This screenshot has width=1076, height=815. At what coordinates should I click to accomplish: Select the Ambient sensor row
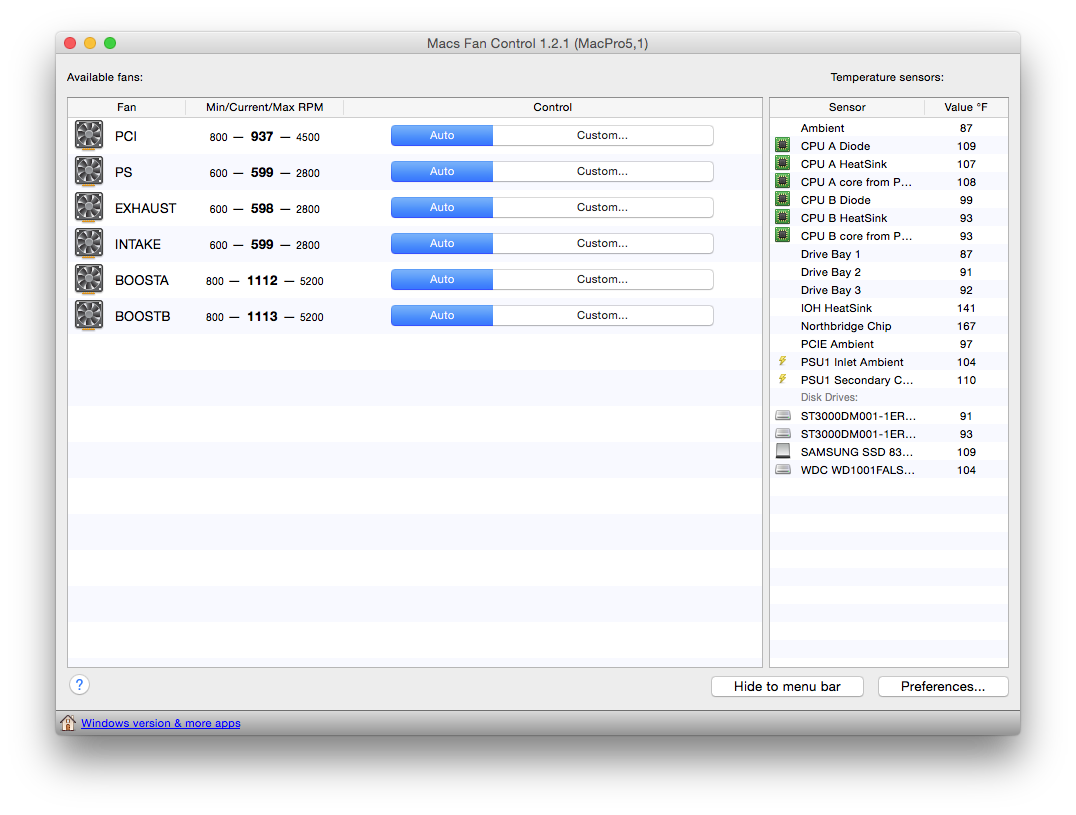(x=889, y=128)
